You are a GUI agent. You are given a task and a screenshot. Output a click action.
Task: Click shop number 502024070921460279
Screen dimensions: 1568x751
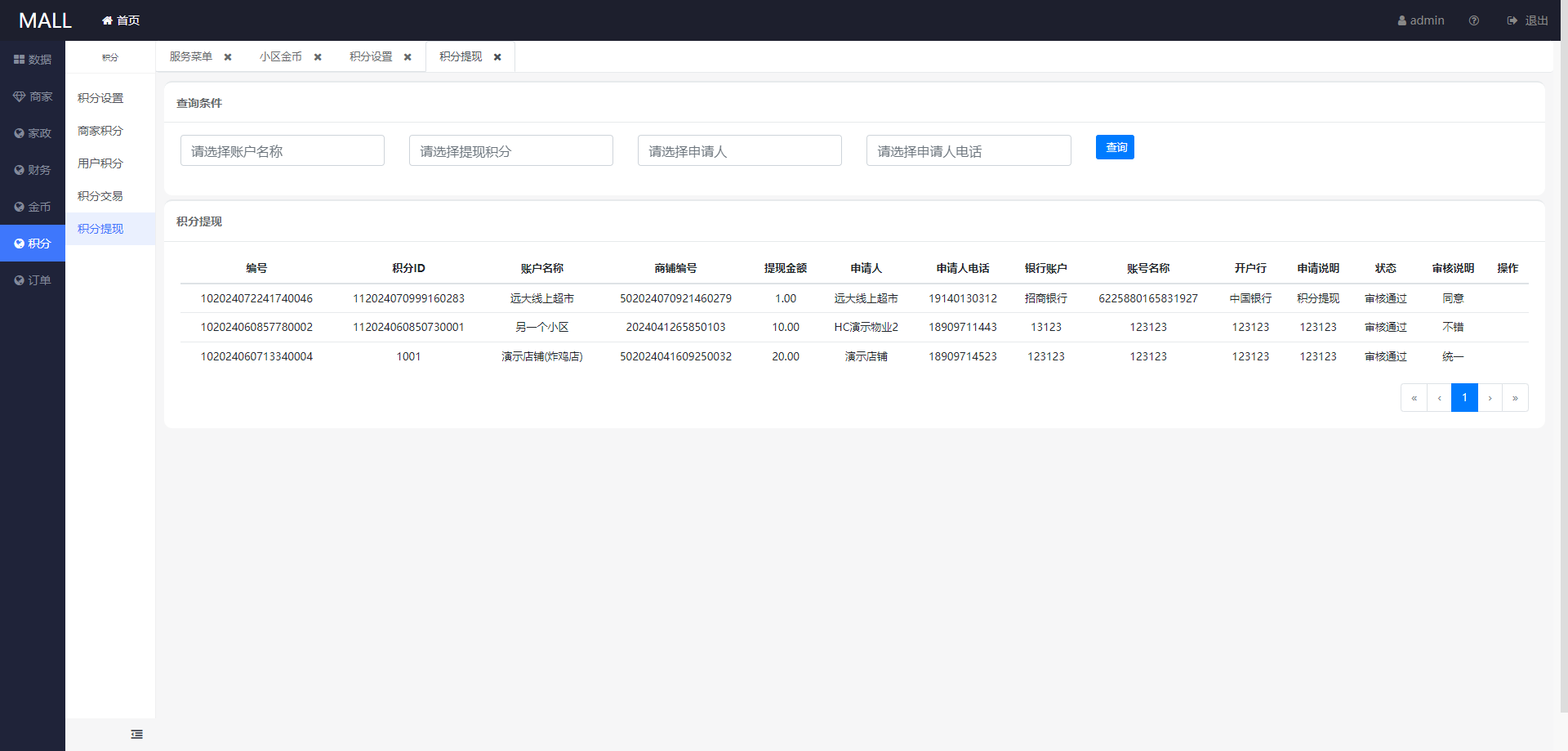675,298
